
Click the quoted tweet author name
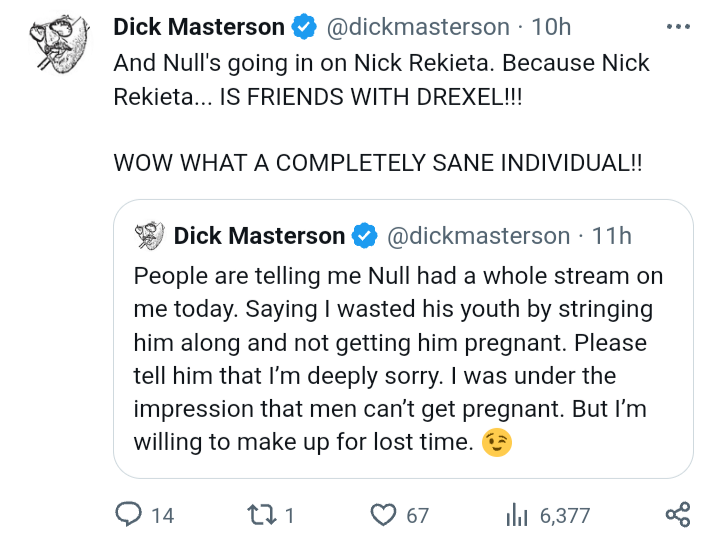point(259,236)
